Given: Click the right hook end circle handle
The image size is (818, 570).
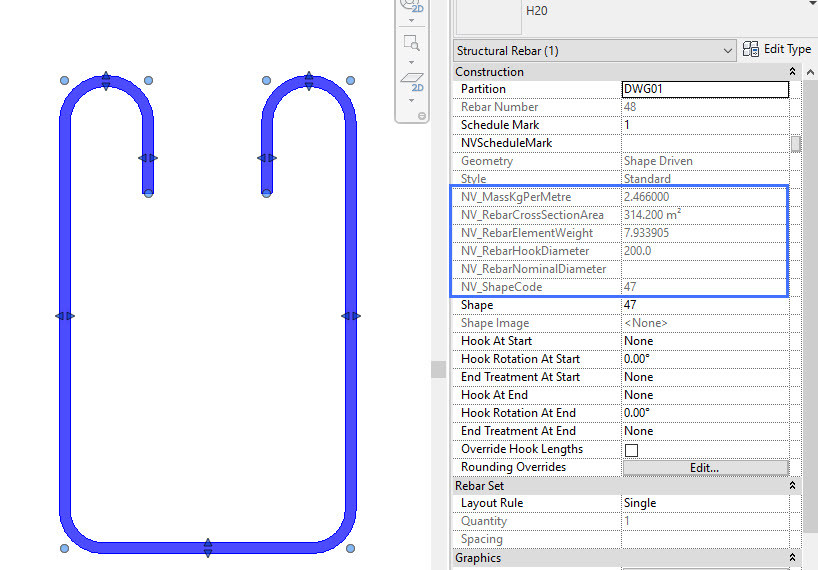Looking at the screenshot, I should (267, 193).
